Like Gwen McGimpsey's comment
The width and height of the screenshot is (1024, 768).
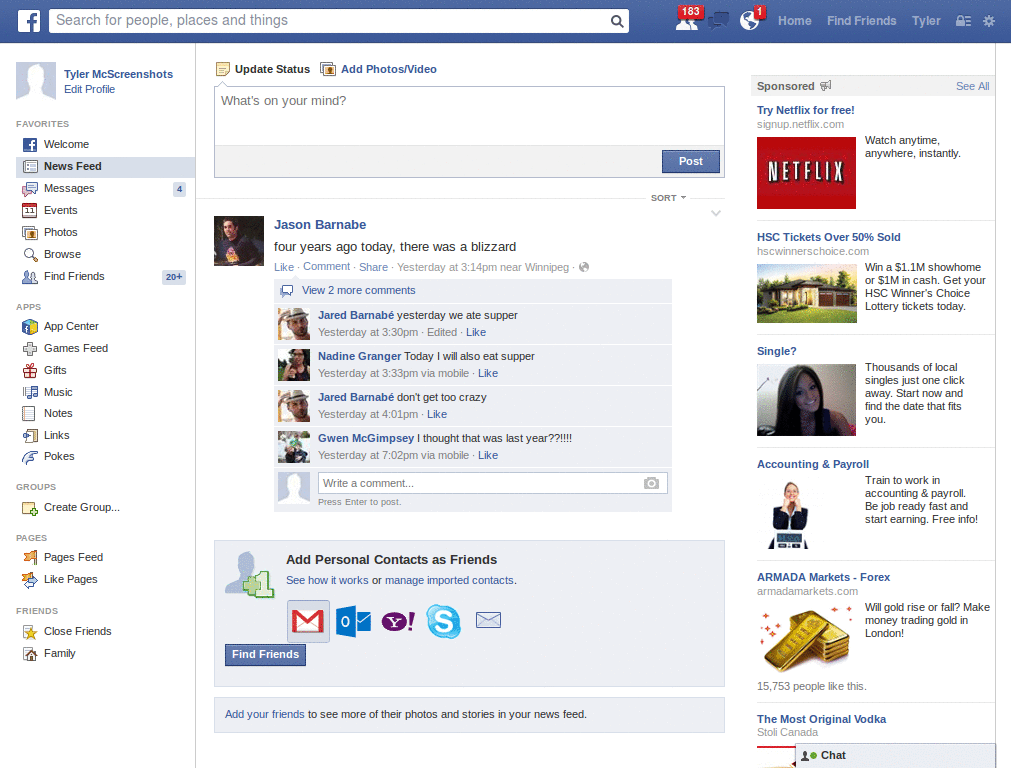tap(488, 456)
